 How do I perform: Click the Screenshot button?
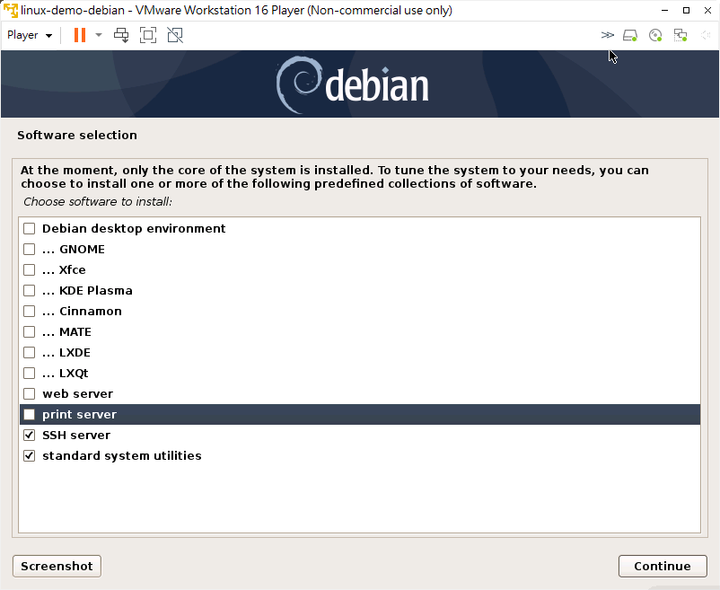(57, 566)
